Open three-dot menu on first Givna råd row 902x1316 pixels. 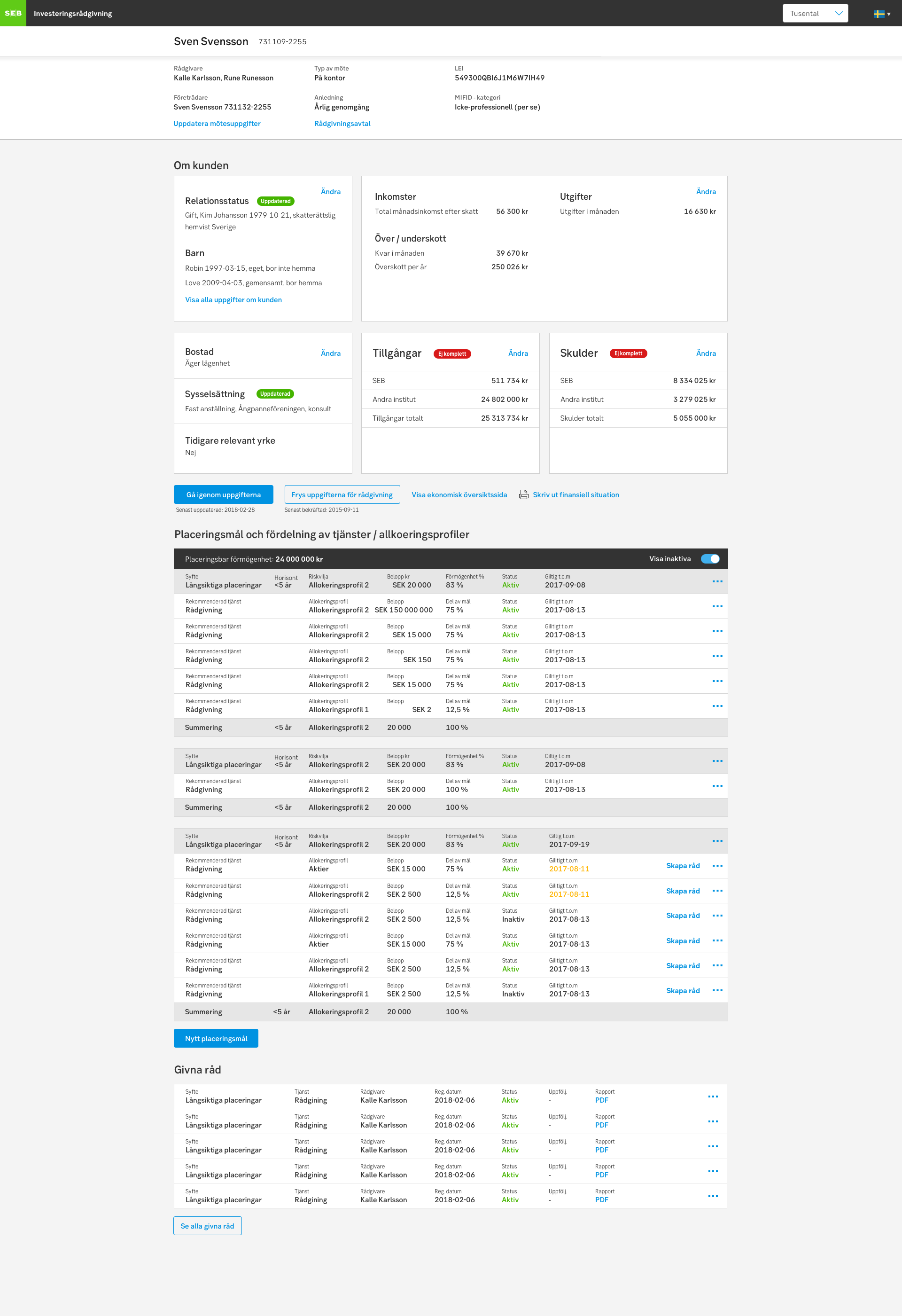pos(712,1097)
